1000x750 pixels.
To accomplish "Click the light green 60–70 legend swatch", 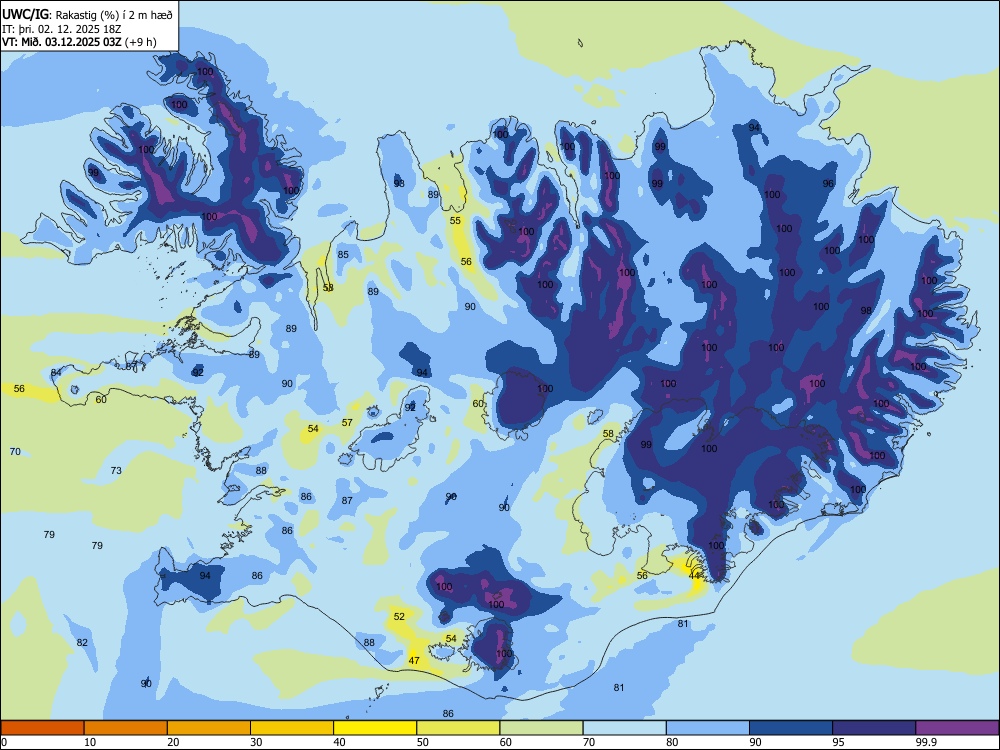I will (x=541, y=728).
